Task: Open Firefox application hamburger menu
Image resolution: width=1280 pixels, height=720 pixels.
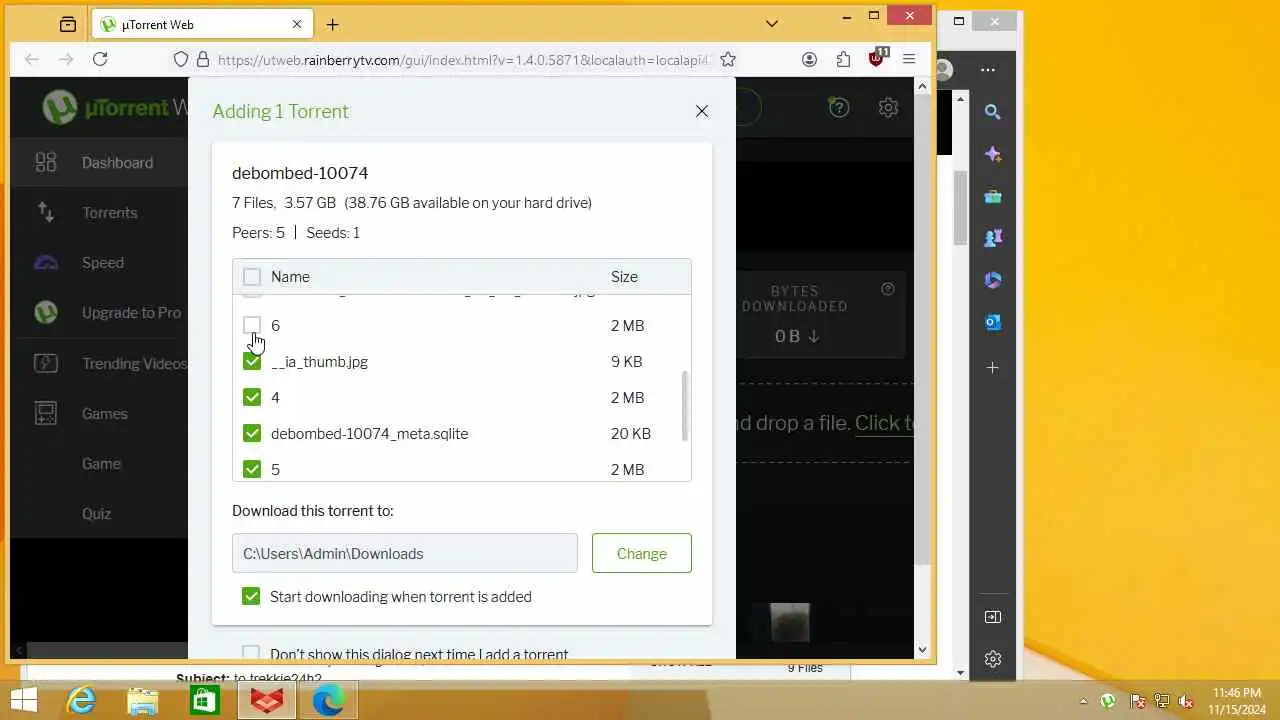Action: 909,59
